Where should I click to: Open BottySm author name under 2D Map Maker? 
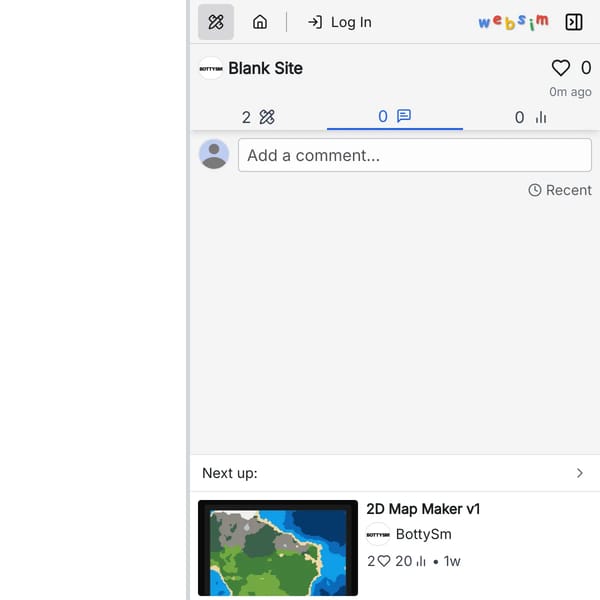point(424,534)
